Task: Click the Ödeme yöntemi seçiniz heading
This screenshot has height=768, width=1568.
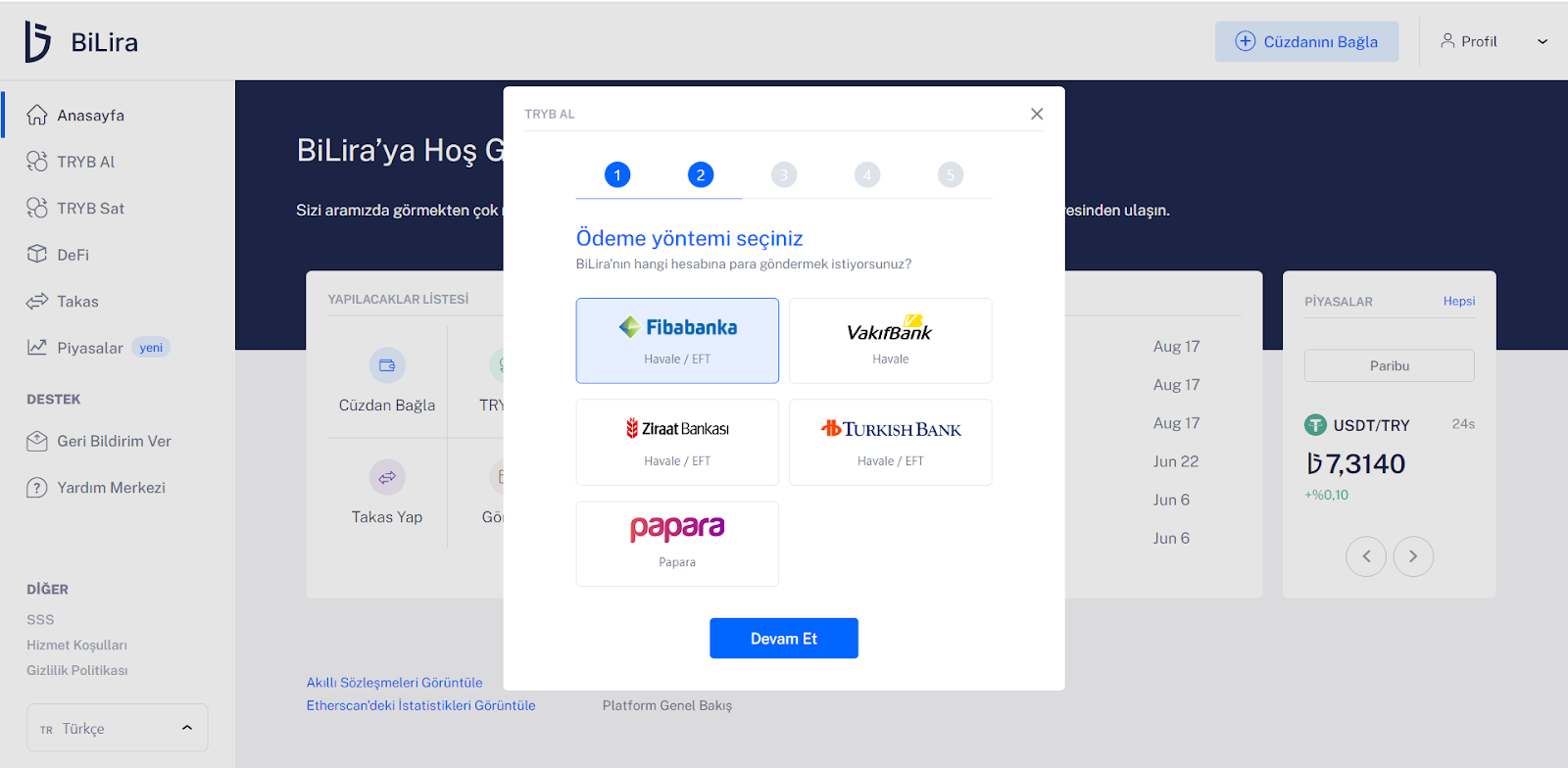Action: tap(690, 238)
